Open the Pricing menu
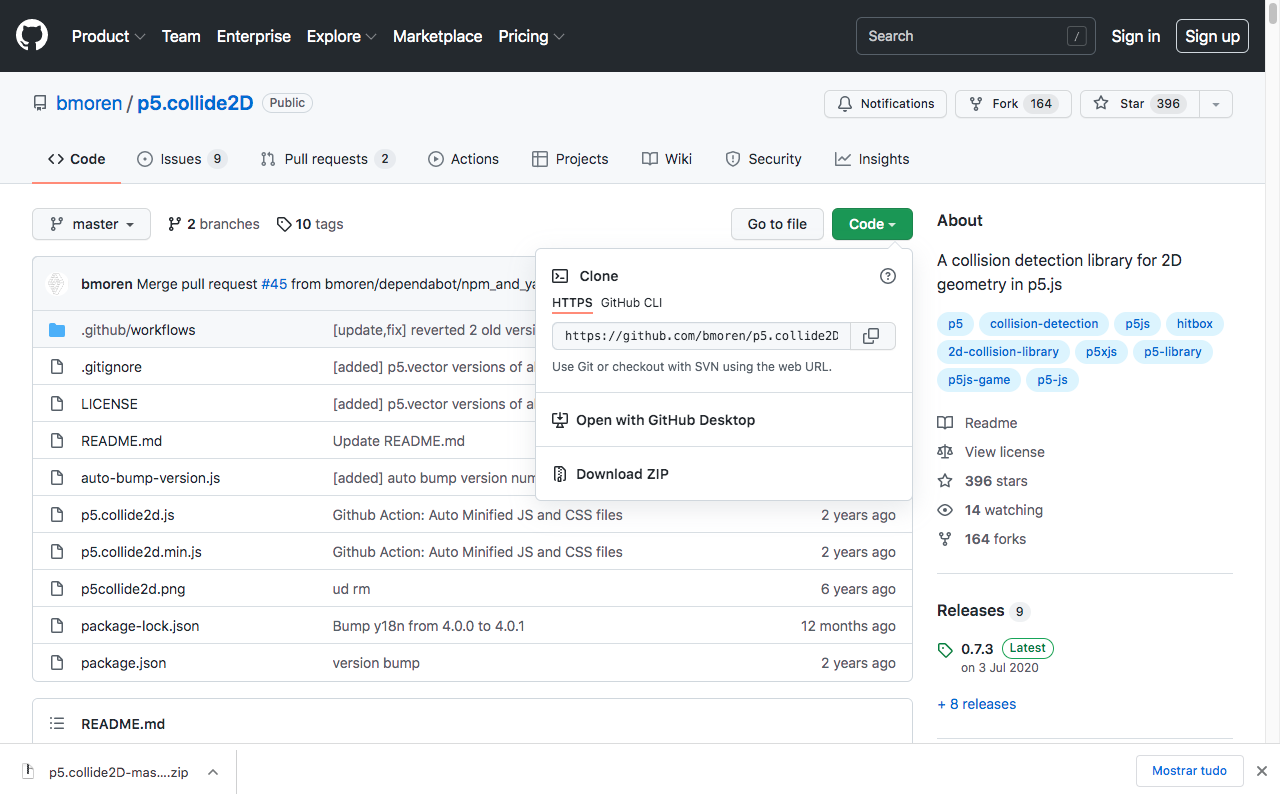The width and height of the screenshot is (1280, 800). [x=532, y=36]
